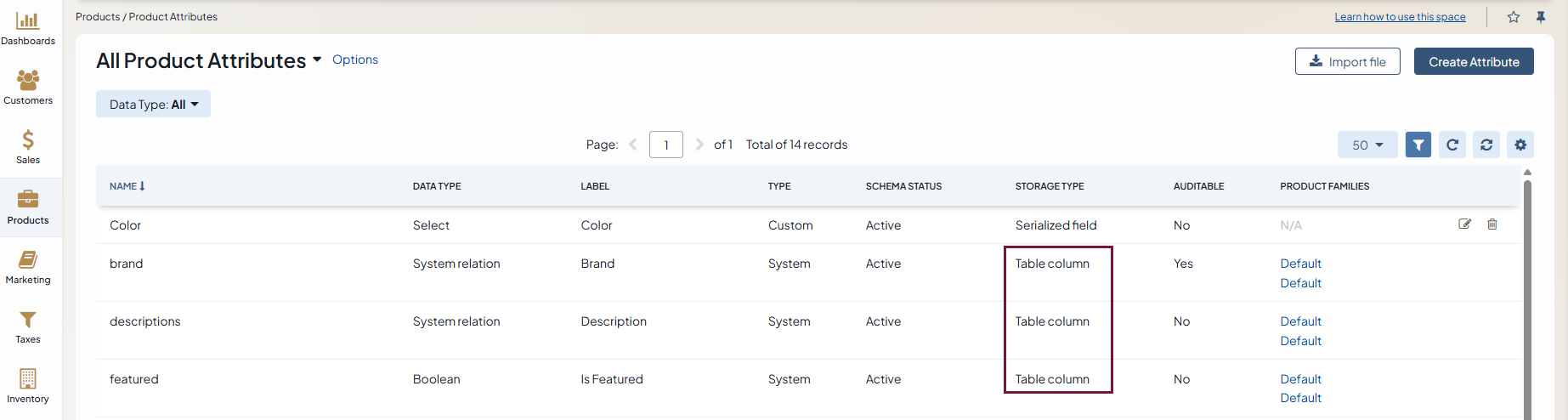Open Dashboards in the sidebar
Screen dimensions: 1568x420
pyautogui.click(x=28, y=29)
